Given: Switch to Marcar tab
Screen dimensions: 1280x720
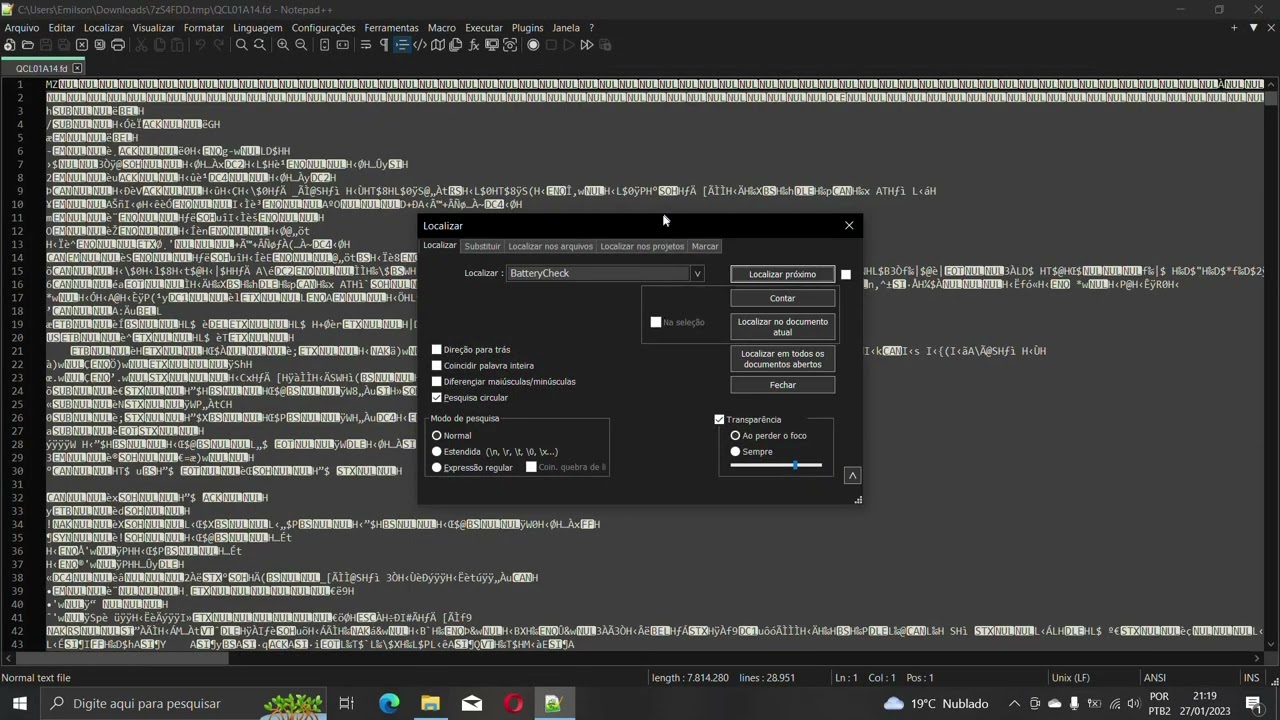Looking at the screenshot, I should (x=705, y=246).
